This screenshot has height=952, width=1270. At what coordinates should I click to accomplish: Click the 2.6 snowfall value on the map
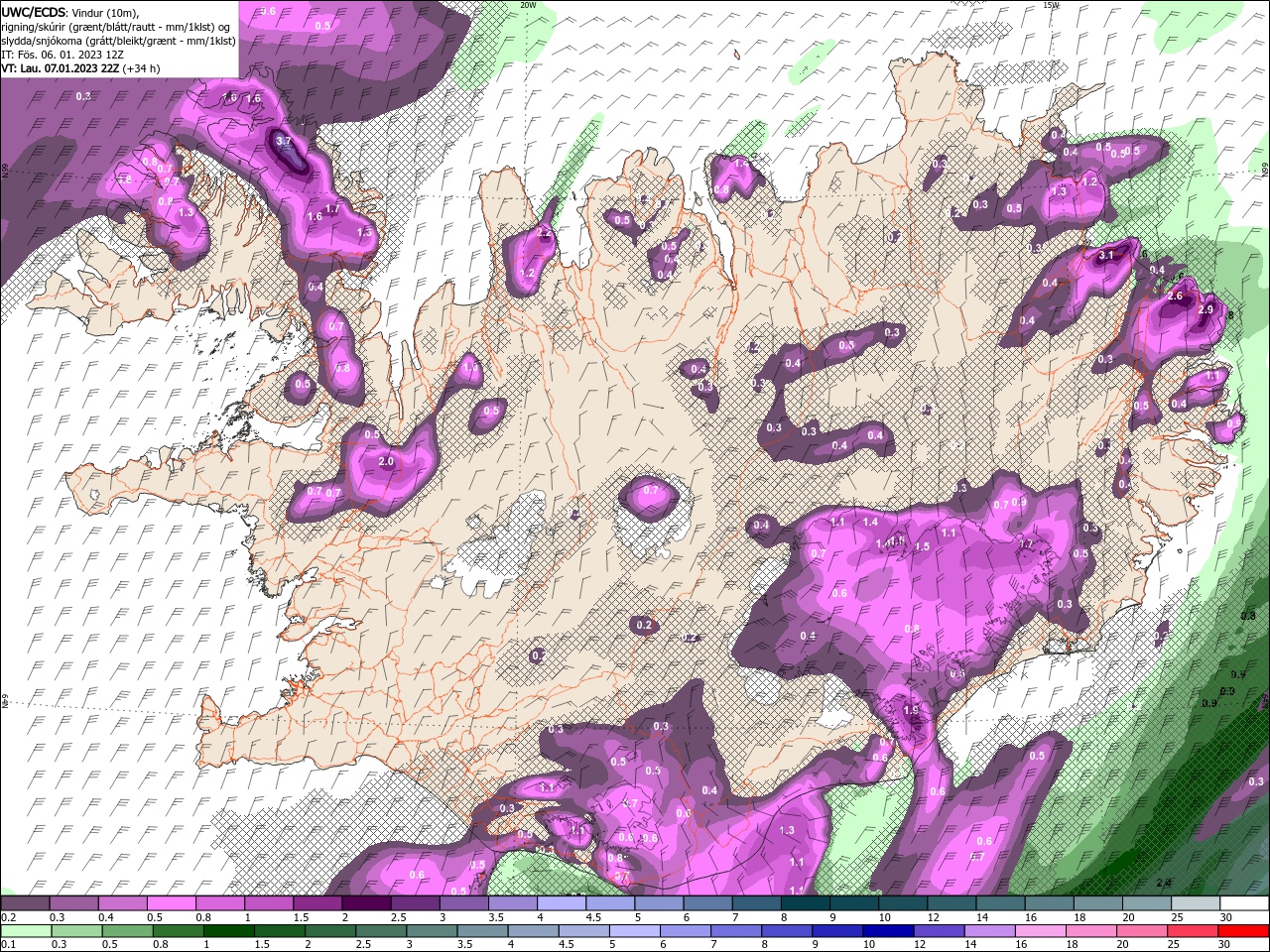(1176, 296)
